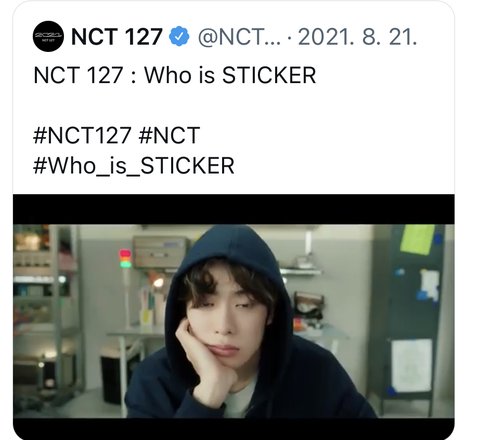This screenshot has width=480, height=440.
Task: Click the video's top black letterbox bar
Action: pos(233,209)
